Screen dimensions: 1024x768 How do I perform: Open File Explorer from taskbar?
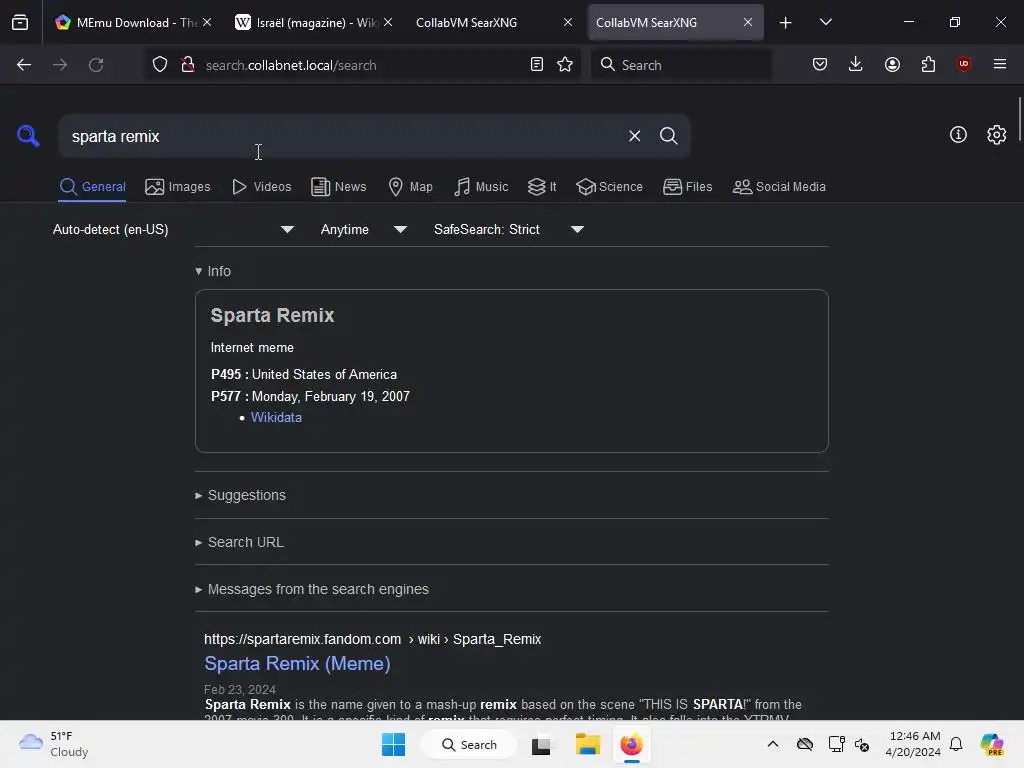point(587,744)
